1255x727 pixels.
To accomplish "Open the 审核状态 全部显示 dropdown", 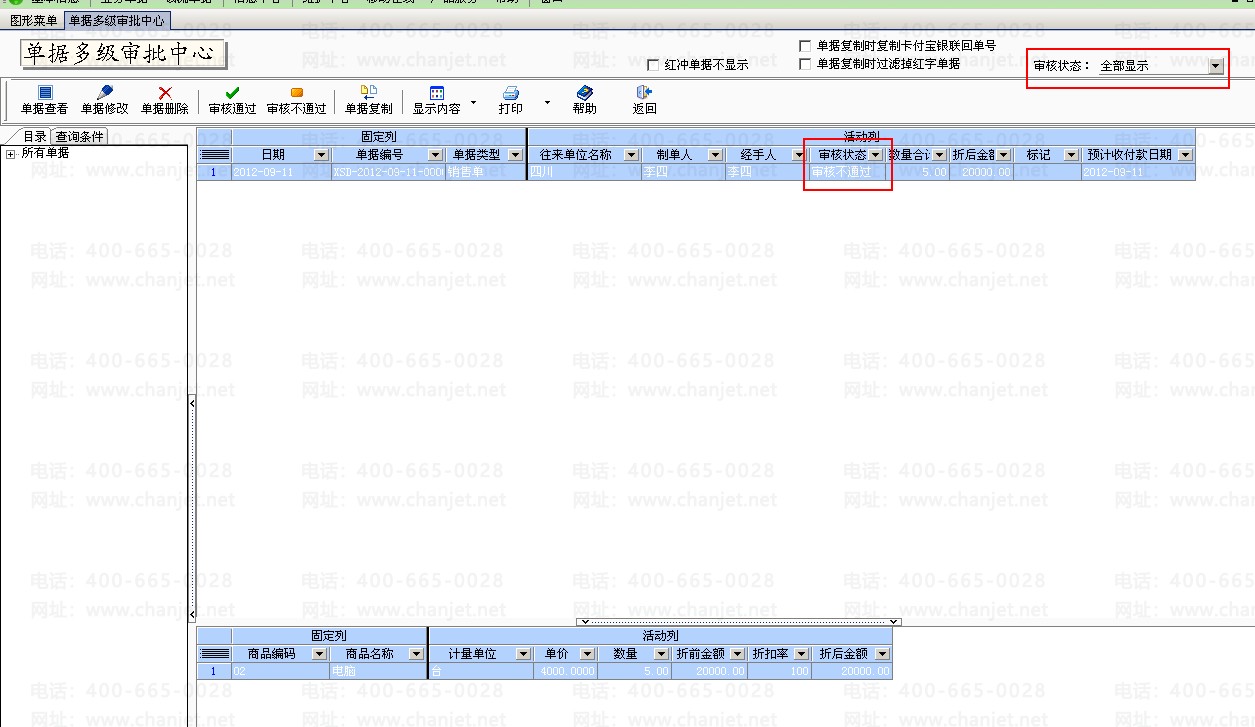I will 1215,66.
